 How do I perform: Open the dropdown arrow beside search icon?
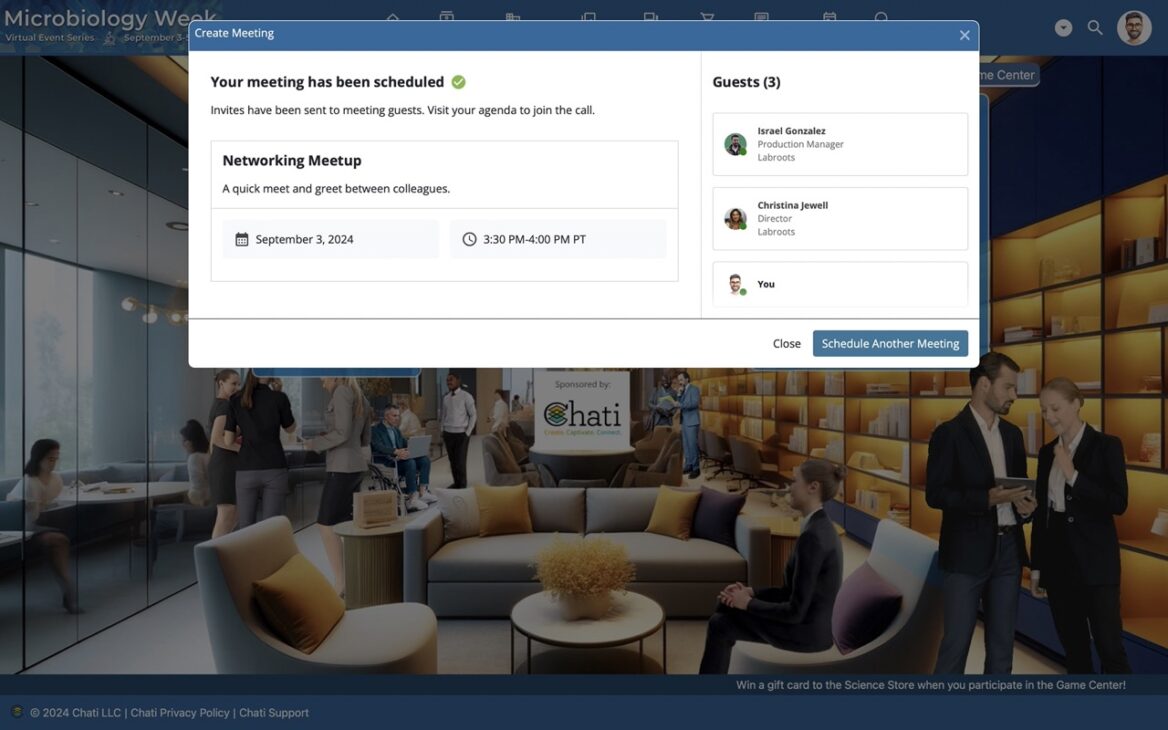click(x=1063, y=28)
